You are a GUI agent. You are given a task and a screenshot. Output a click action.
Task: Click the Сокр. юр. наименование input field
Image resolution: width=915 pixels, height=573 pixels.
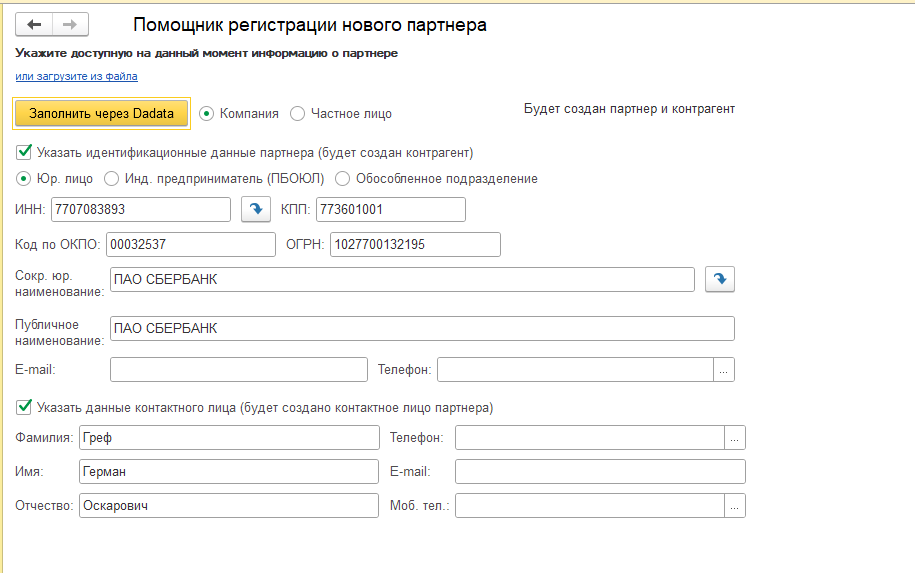(x=402, y=279)
